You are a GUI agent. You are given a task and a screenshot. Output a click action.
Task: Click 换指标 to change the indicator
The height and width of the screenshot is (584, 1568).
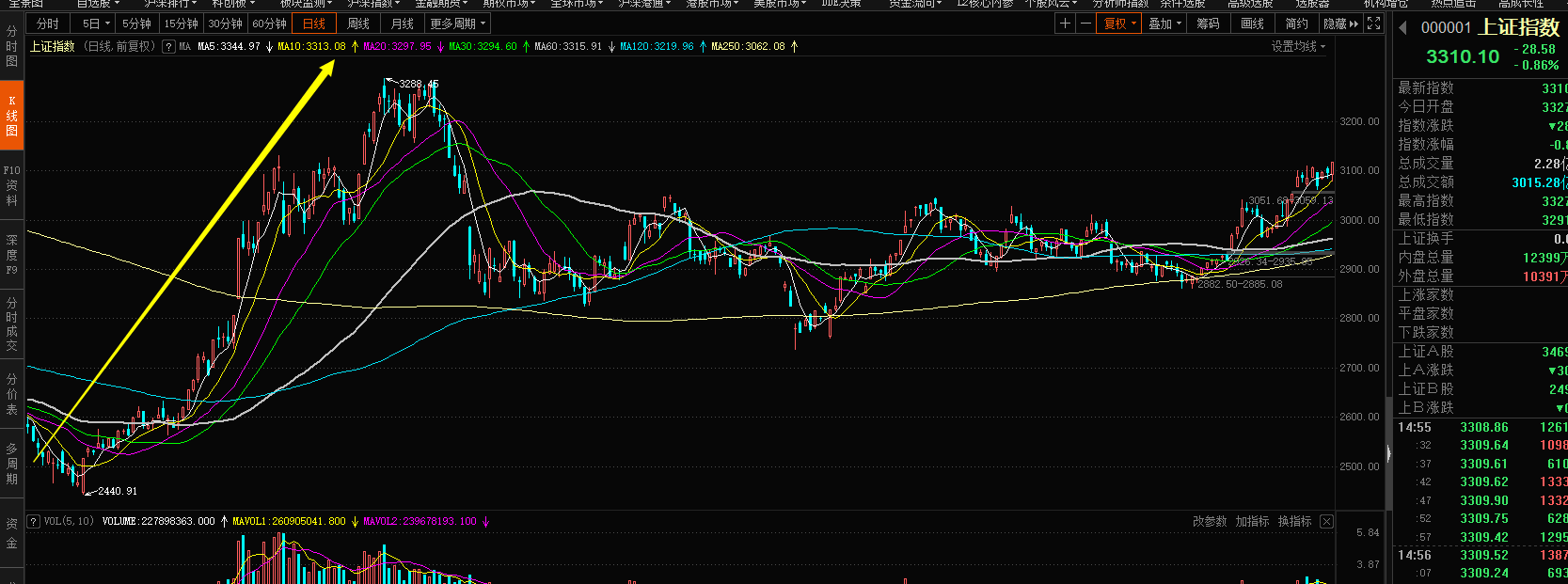(x=1294, y=521)
